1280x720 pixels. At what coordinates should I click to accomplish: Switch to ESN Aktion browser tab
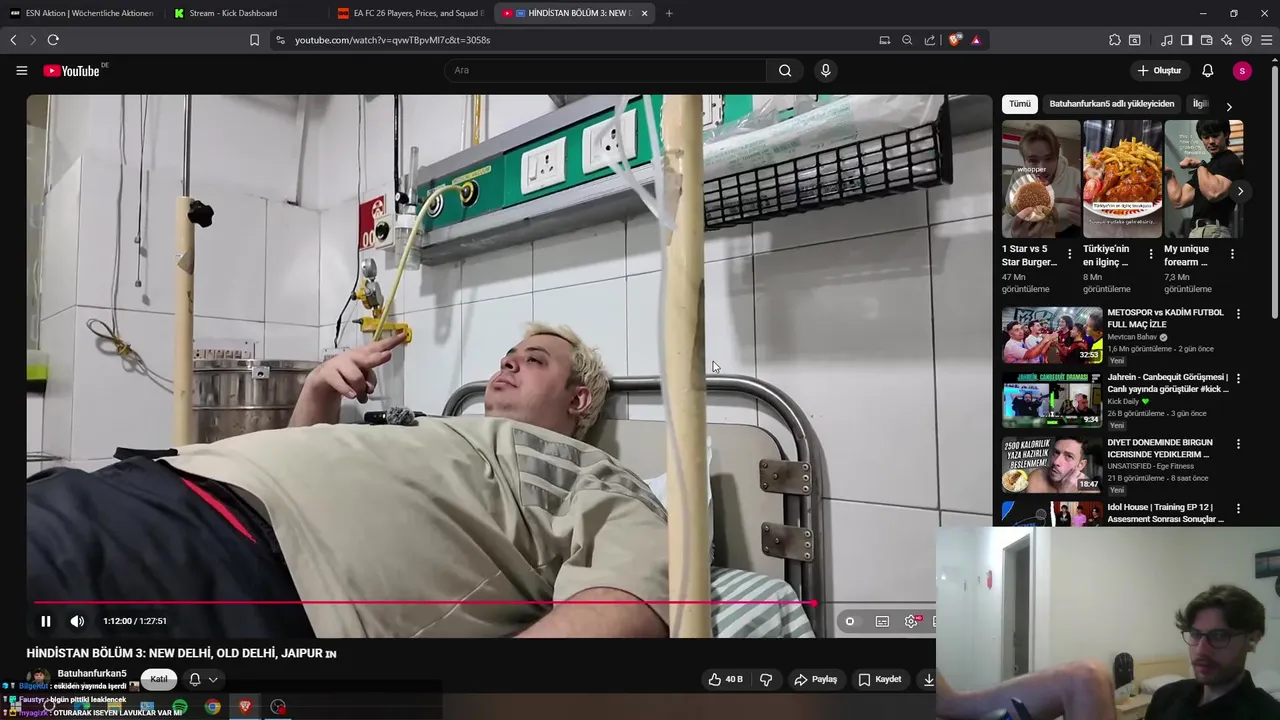[82, 13]
